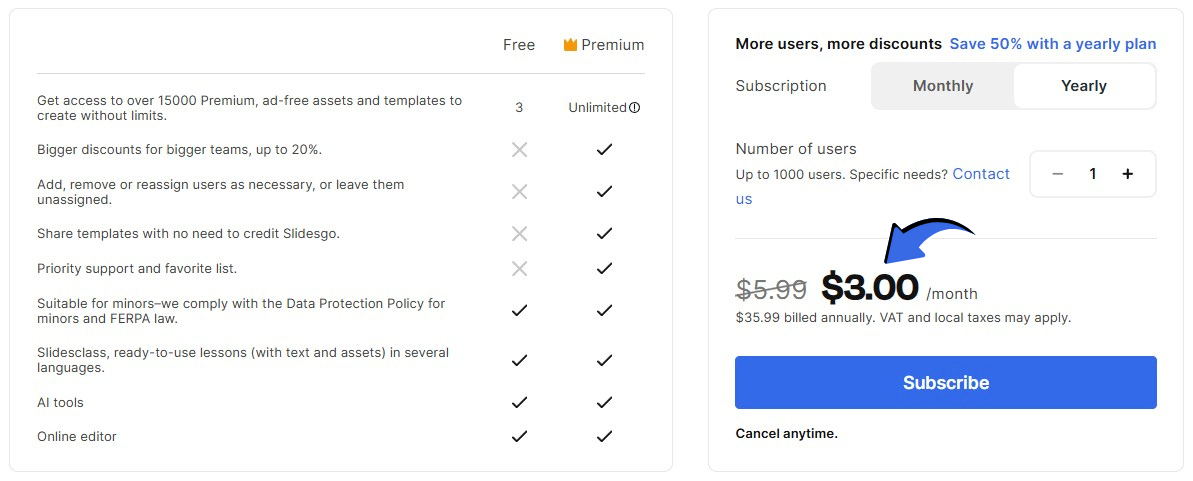
Task: Click the Premium column header
Action: pyautogui.click(x=612, y=45)
